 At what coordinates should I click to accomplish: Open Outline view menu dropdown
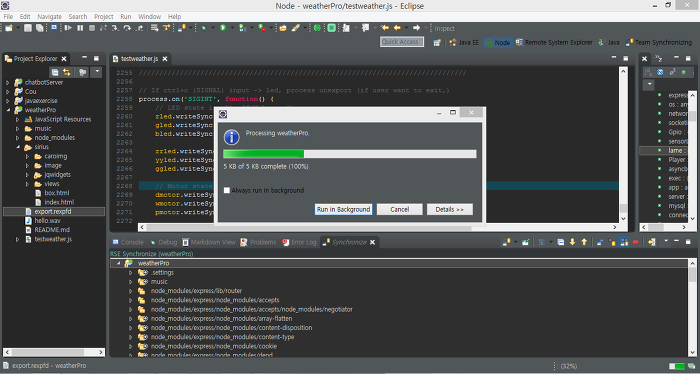tap(649, 84)
